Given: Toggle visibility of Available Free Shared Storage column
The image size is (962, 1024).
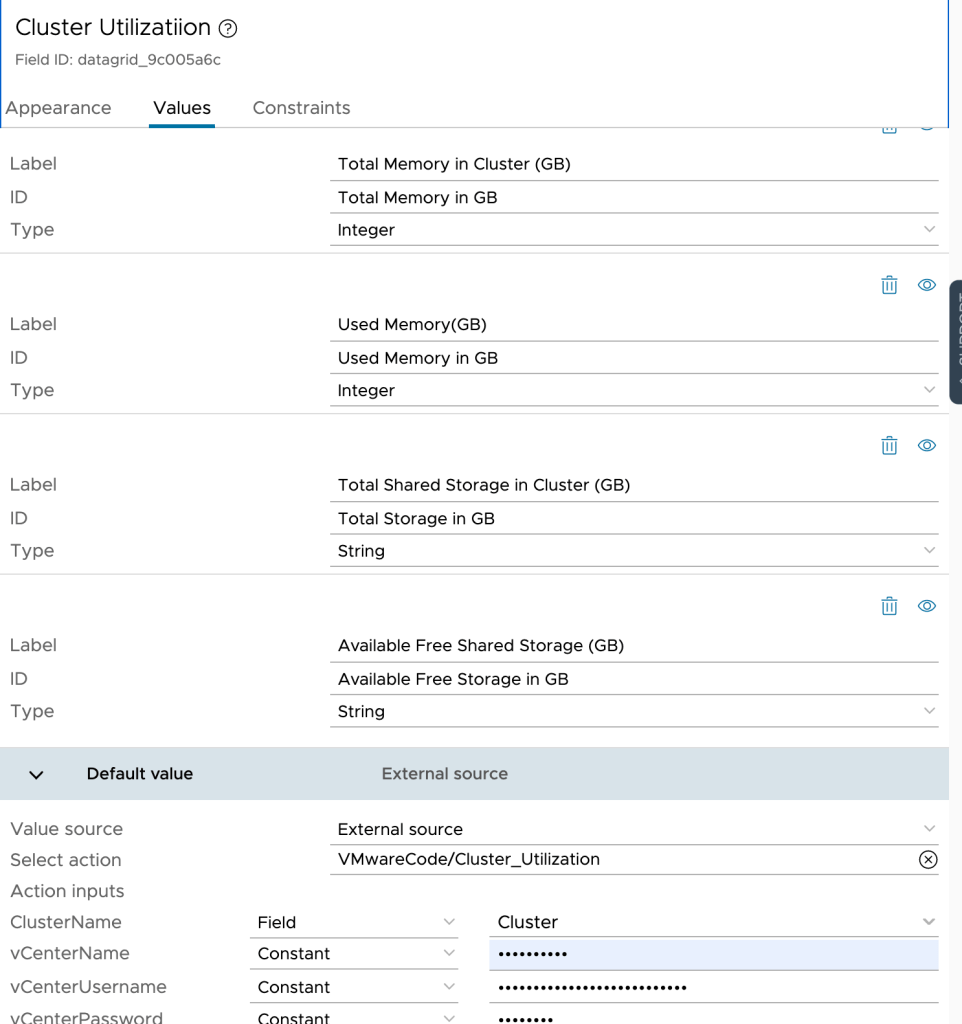Looking at the screenshot, I should 927,606.
